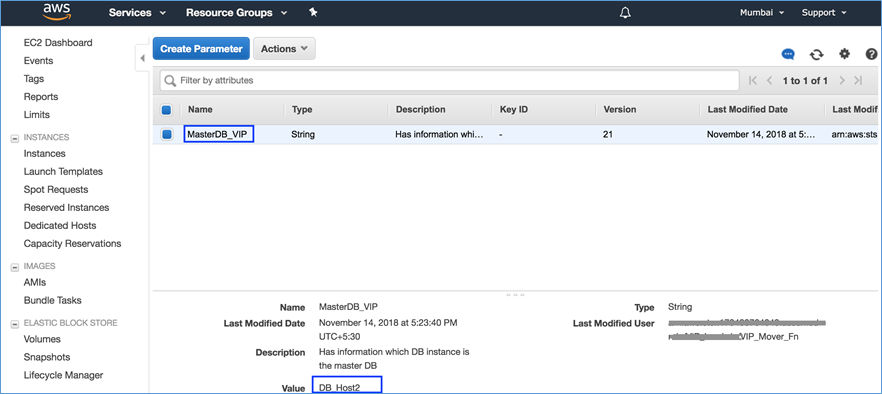Go to Lifecycle Manager page
882x394 pixels.
click(63, 375)
